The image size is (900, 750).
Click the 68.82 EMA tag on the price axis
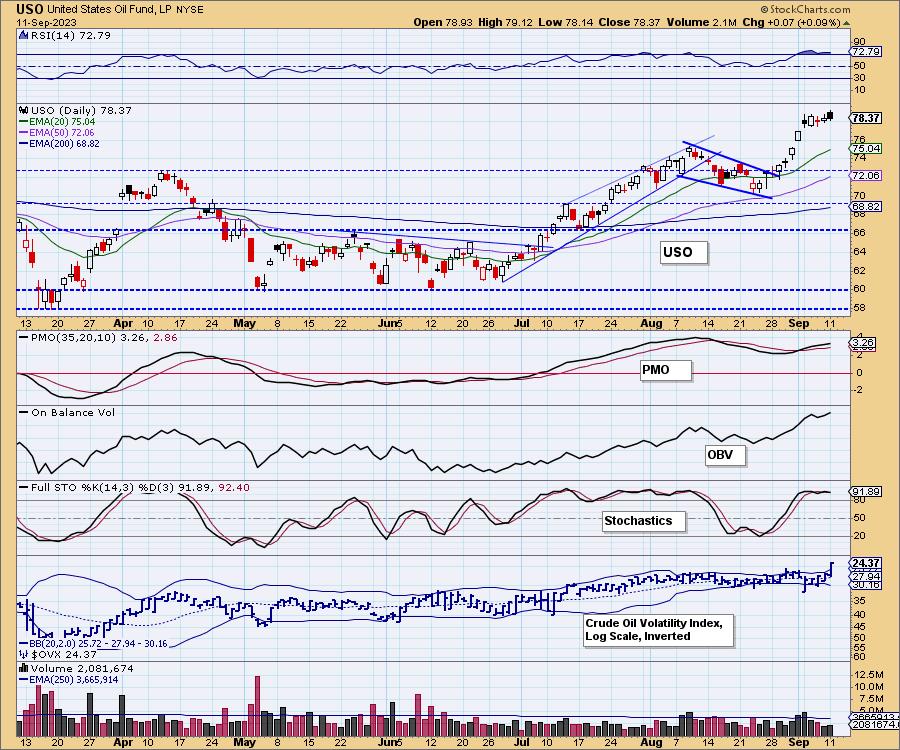coord(866,206)
